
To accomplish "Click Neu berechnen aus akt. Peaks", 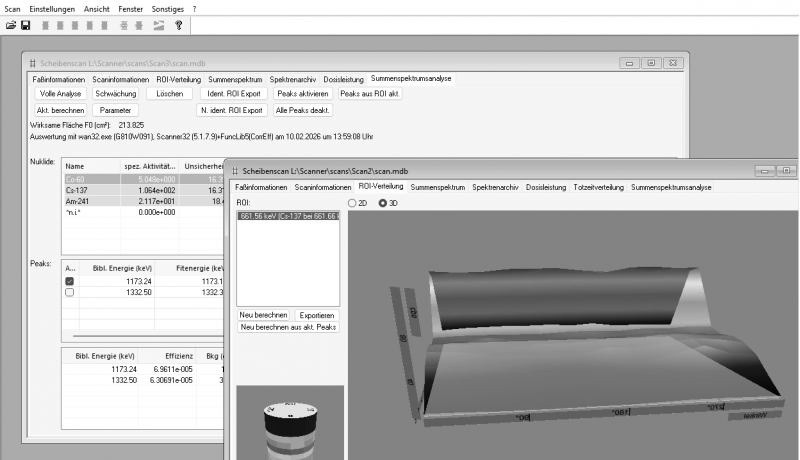I will [x=288, y=327].
